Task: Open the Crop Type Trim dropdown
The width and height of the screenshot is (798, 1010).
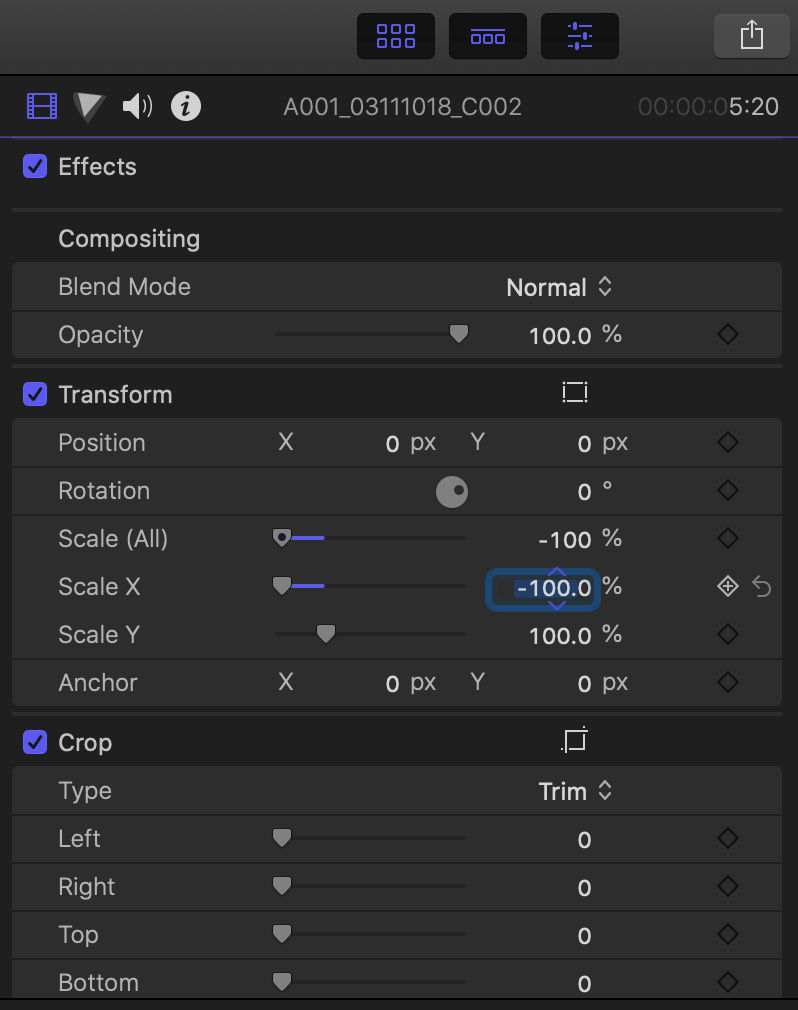Action: coord(575,791)
